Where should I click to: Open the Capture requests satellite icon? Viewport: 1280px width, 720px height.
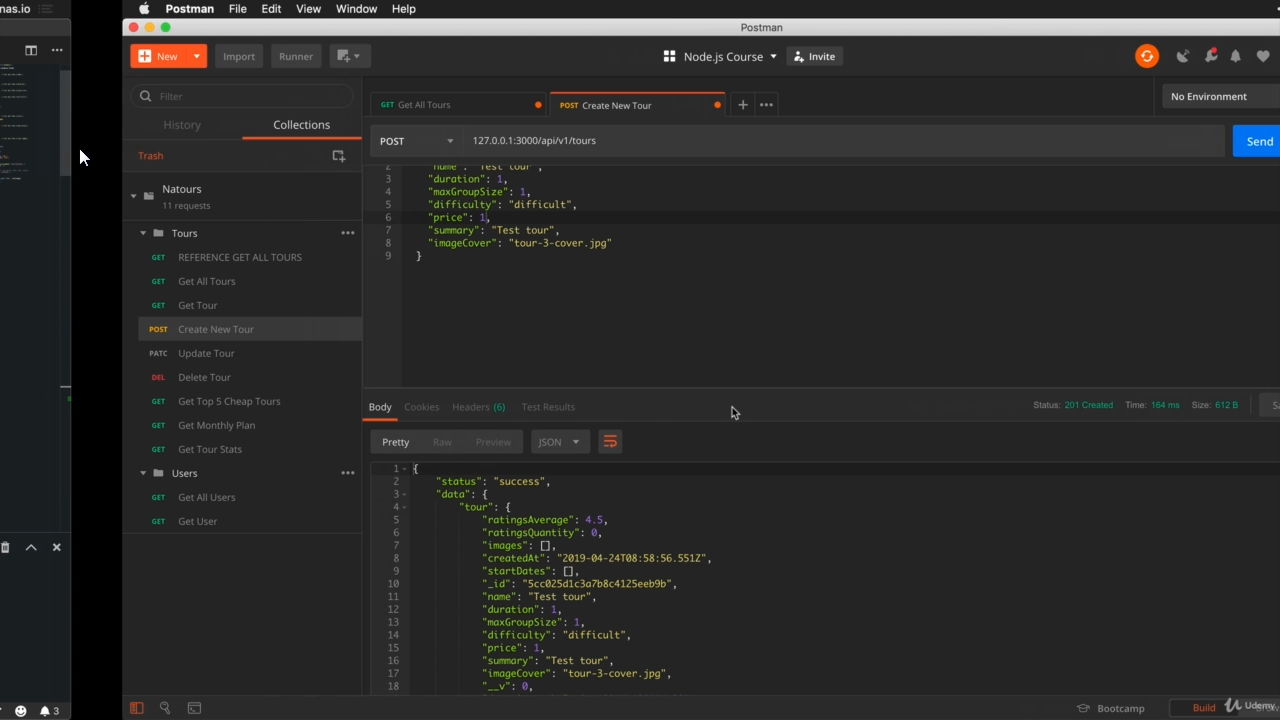tap(1183, 56)
